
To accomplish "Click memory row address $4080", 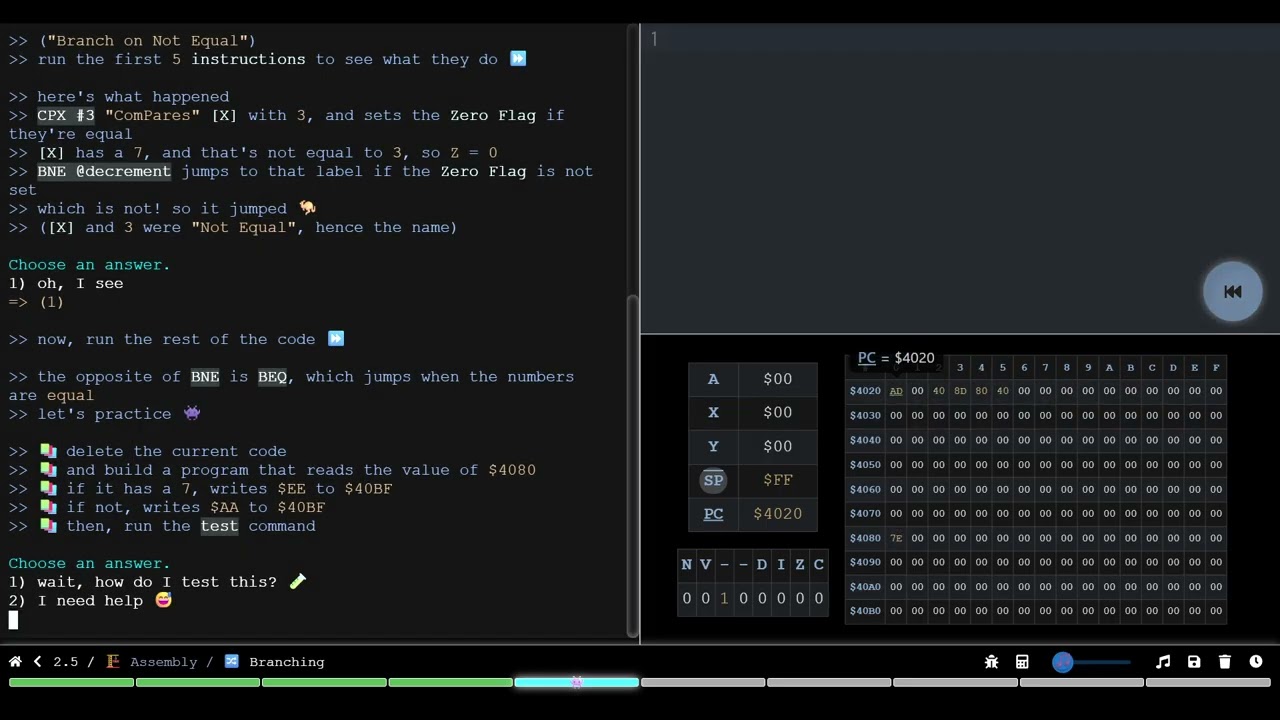I will [865, 538].
